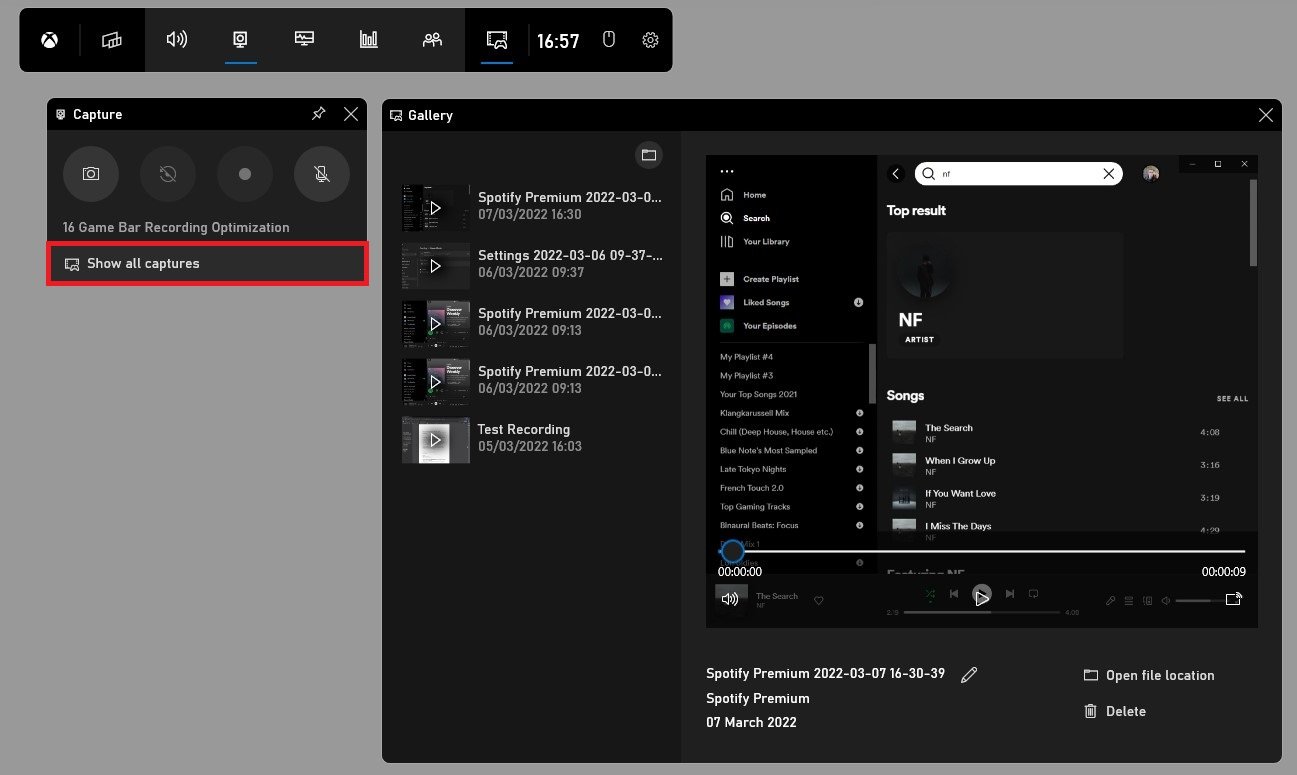Click Open file location

tap(1149, 676)
